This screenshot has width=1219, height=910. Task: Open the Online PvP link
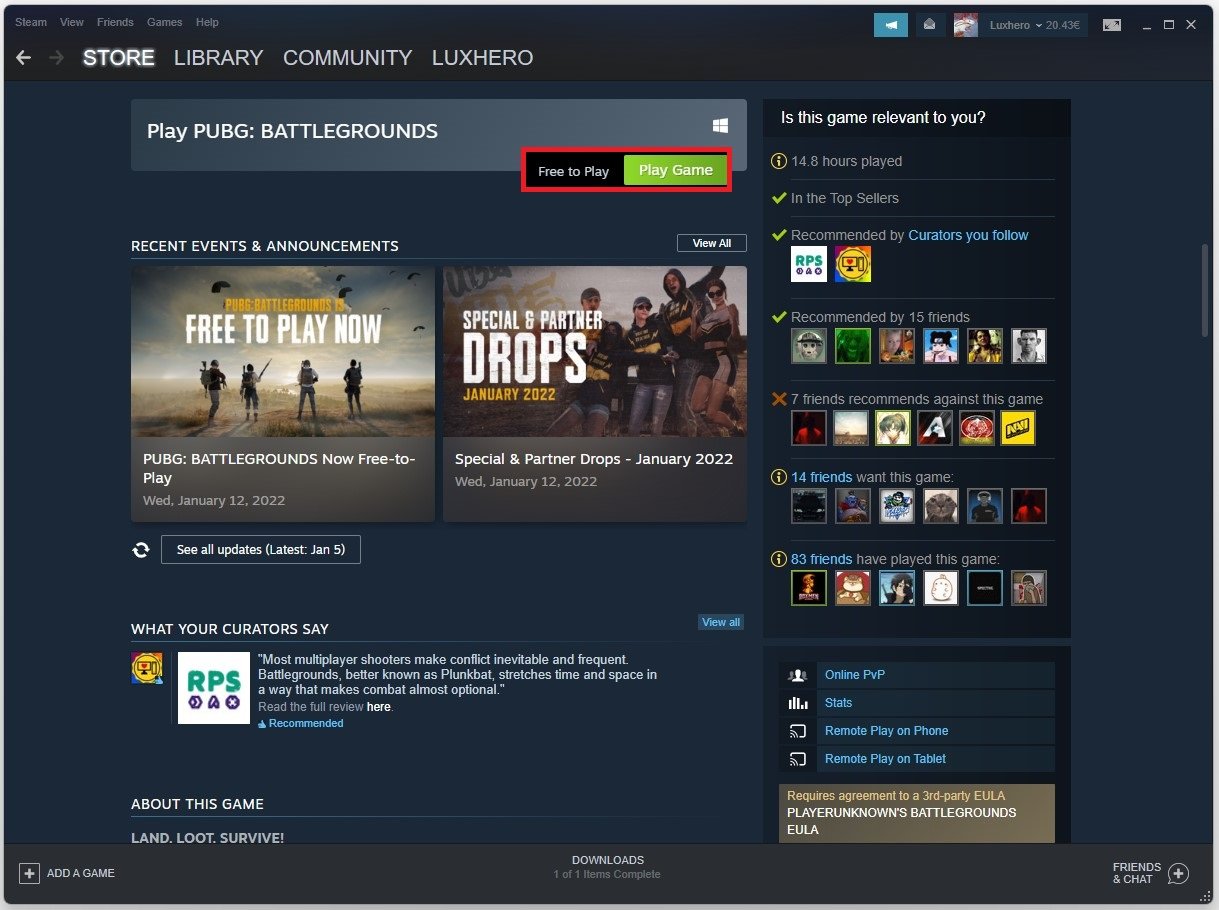855,675
